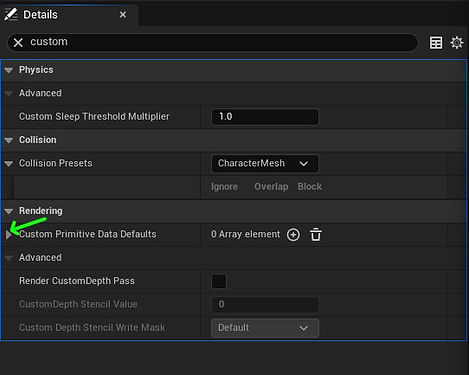Open the CharacterMesh collision preset dropdown
The width and height of the screenshot is (469, 375).
pos(265,164)
